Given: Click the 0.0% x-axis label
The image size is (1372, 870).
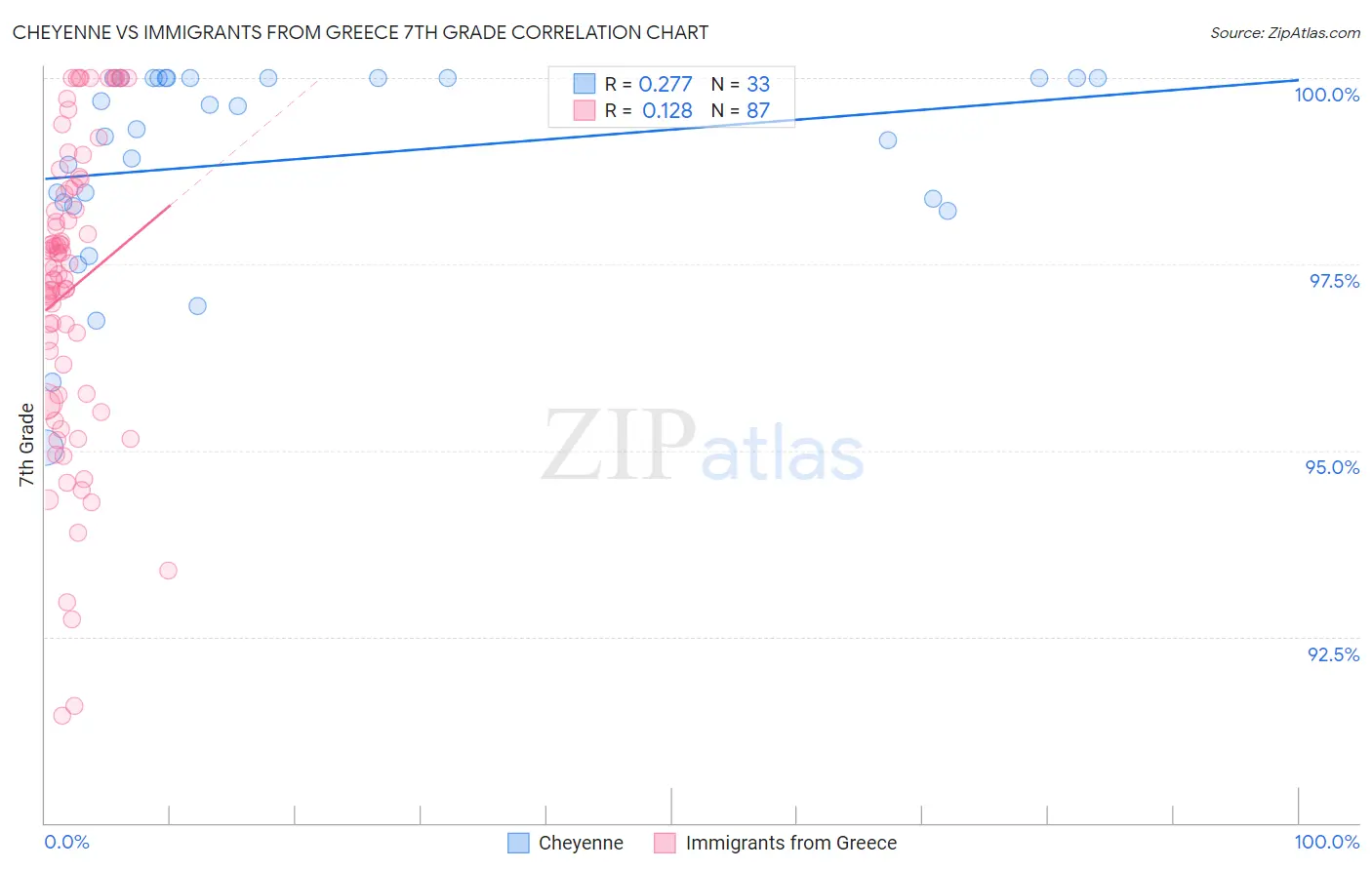Looking at the screenshot, I should [66, 842].
